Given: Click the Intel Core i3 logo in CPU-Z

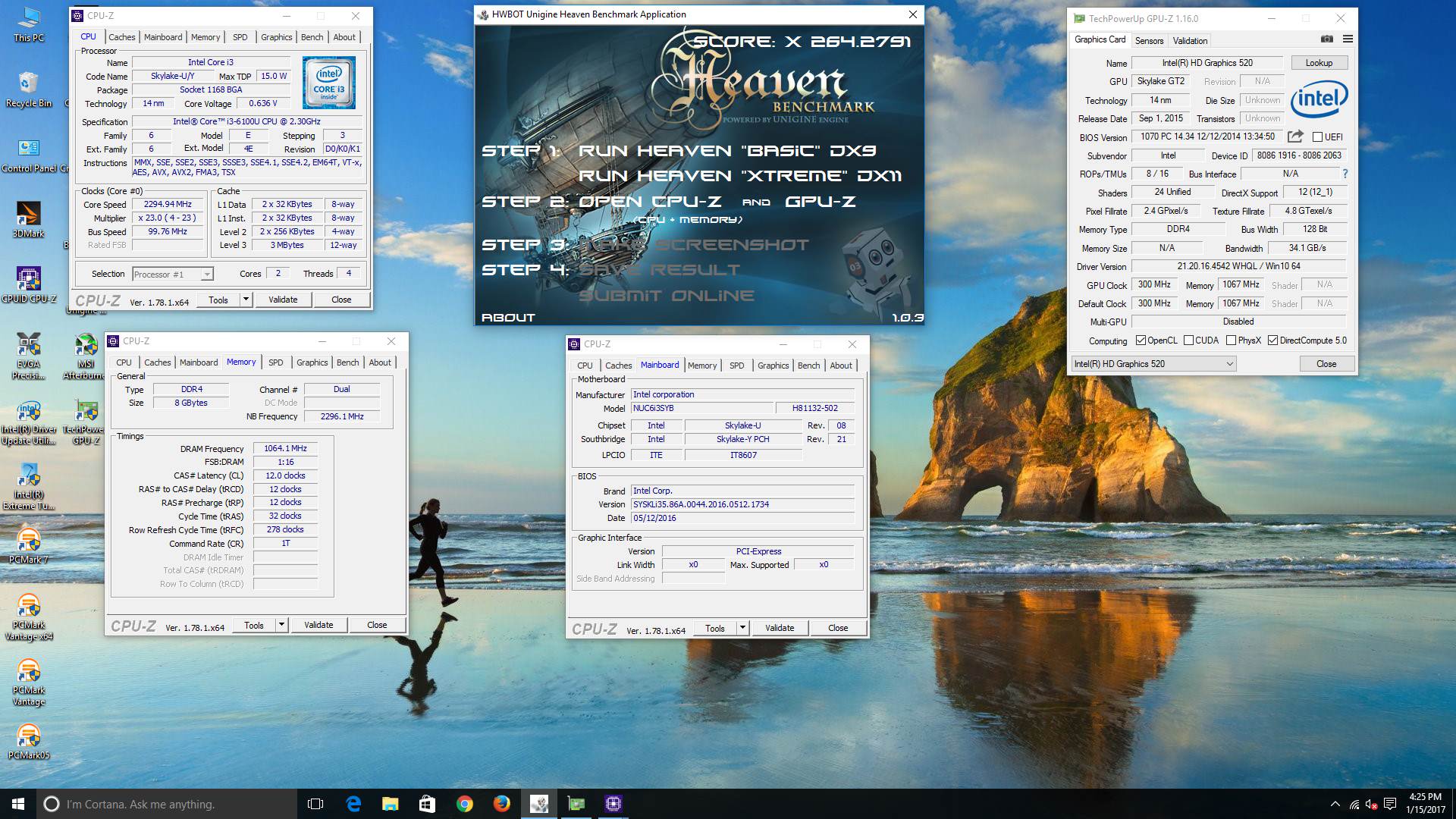Looking at the screenshot, I should [329, 83].
